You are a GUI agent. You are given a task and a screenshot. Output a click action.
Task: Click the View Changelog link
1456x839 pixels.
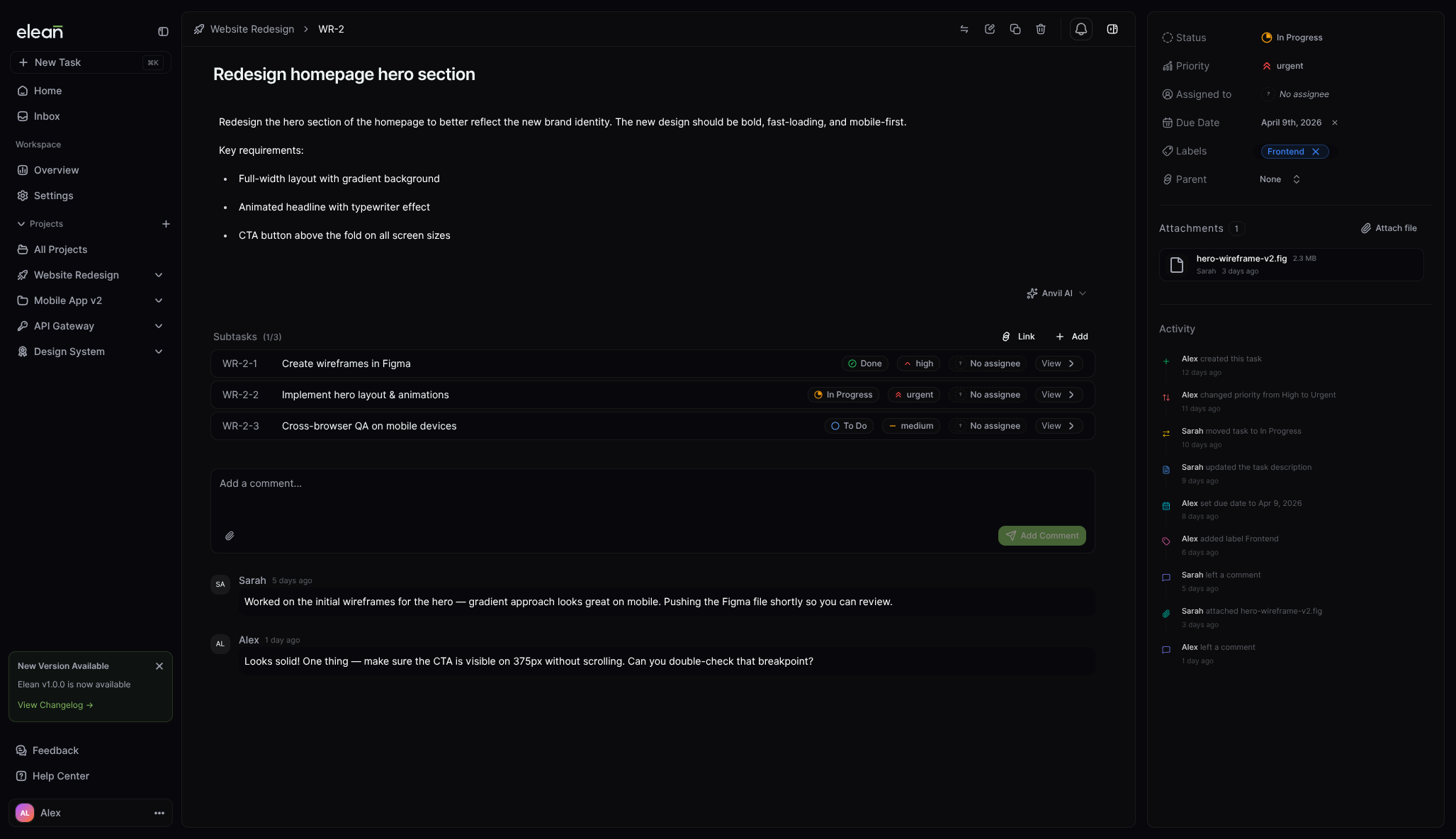55,705
